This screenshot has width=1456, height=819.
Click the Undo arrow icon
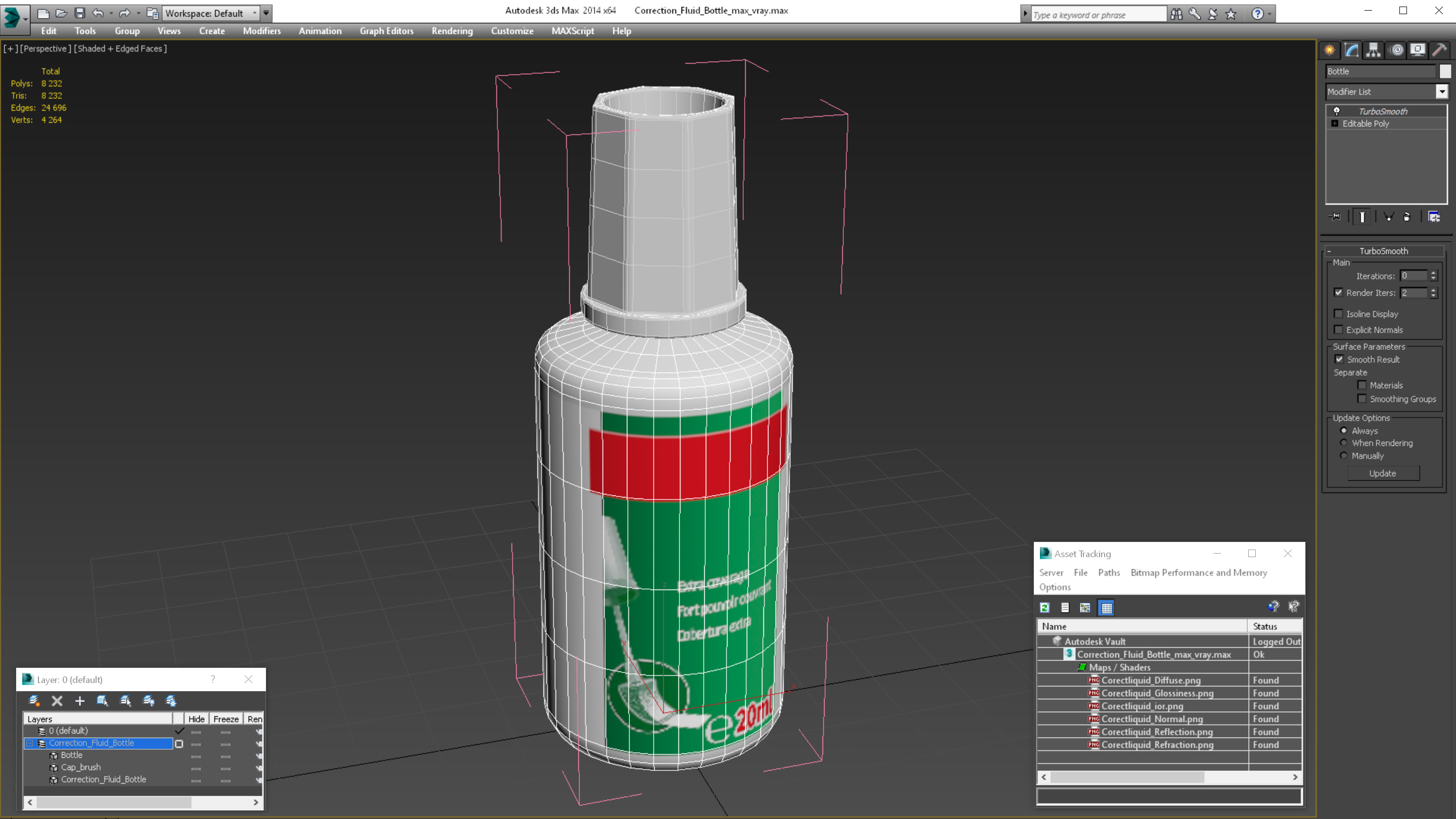99,13
